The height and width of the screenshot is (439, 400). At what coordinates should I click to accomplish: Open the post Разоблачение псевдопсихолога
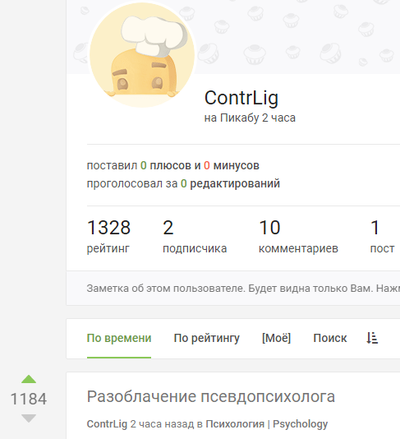pyautogui.click(x=211, y=397)
